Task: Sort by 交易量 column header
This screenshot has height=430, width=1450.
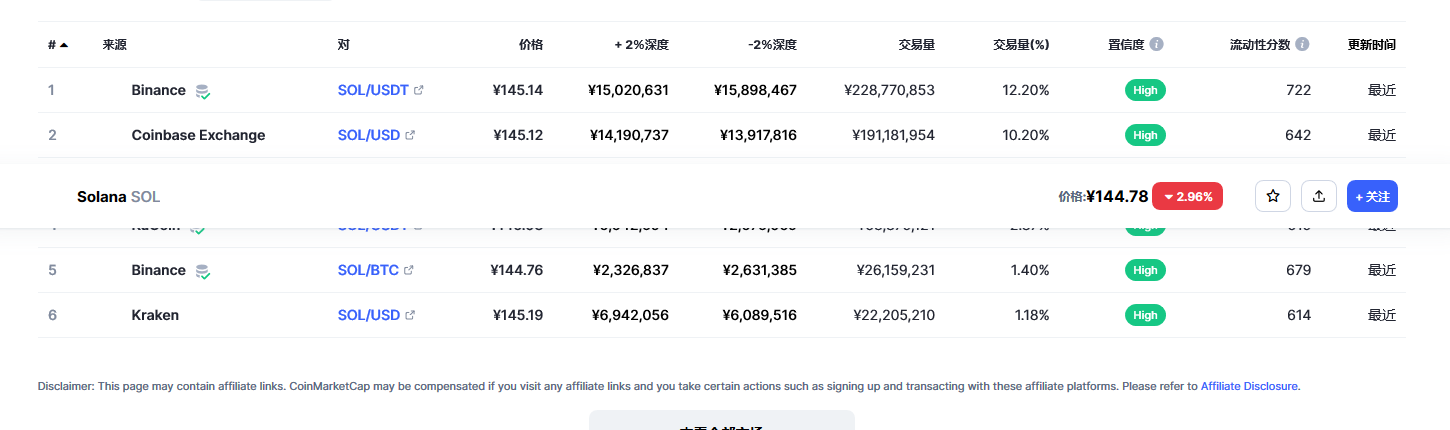Action: coord(916,45)
